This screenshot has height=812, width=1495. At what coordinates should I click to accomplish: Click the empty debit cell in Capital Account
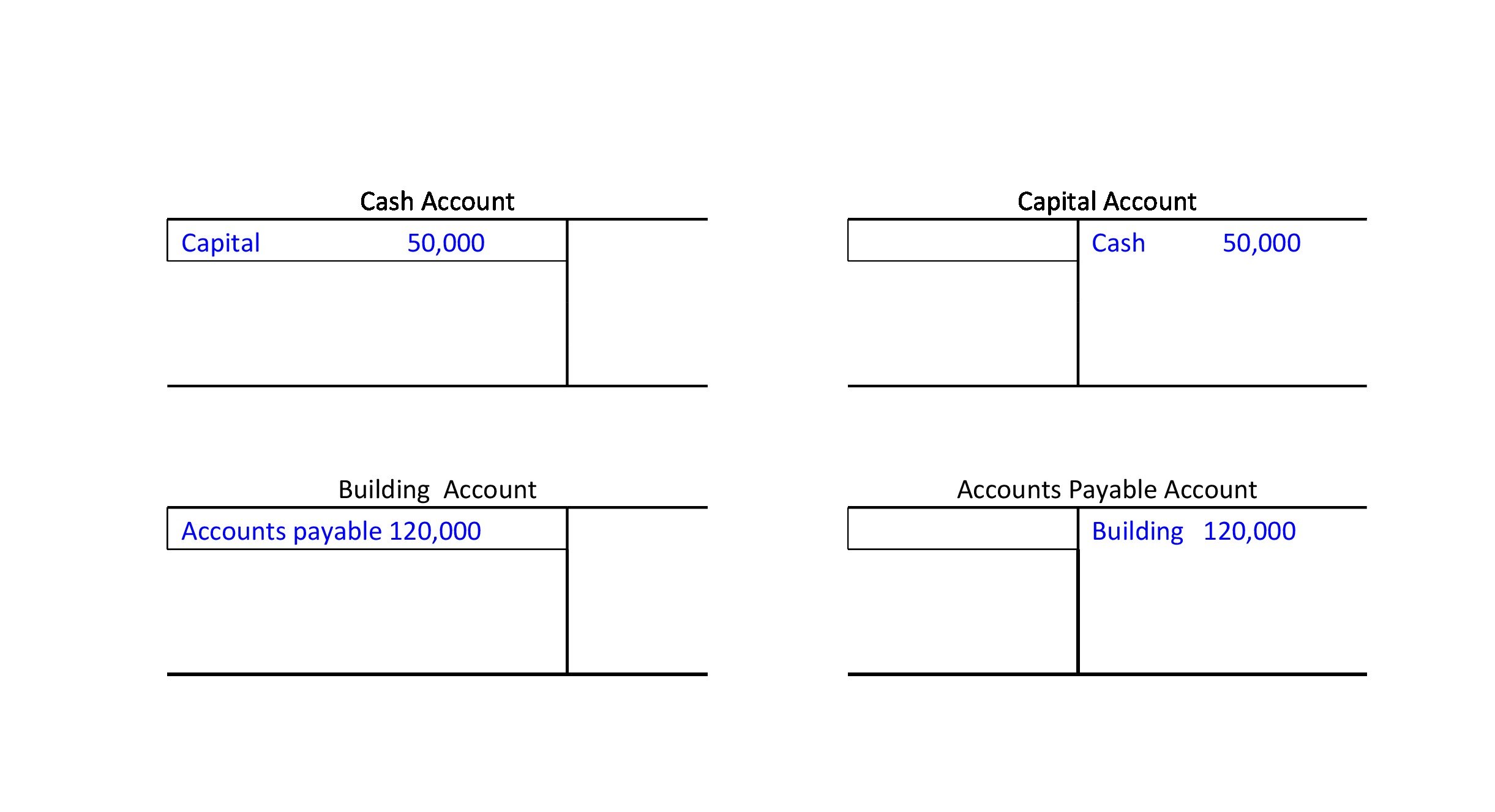(x=962, y=240)
